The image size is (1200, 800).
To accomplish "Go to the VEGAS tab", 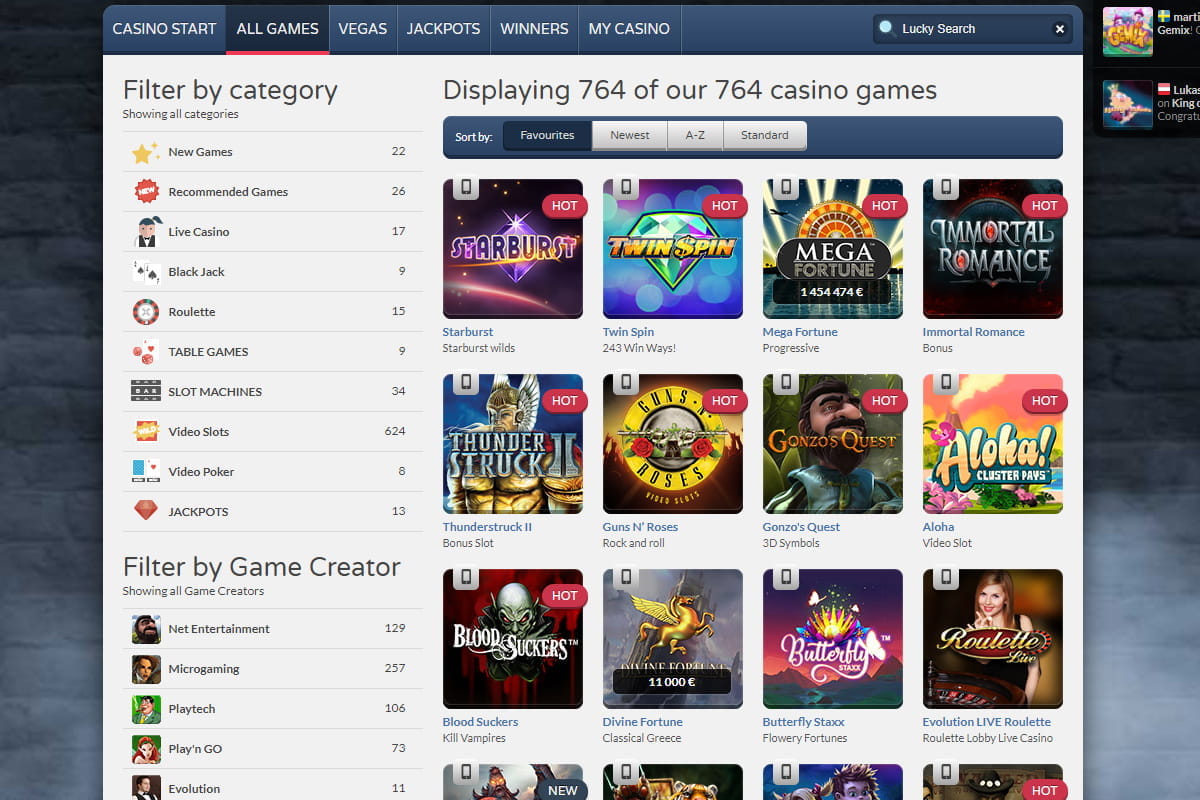I will pos(363,29).
